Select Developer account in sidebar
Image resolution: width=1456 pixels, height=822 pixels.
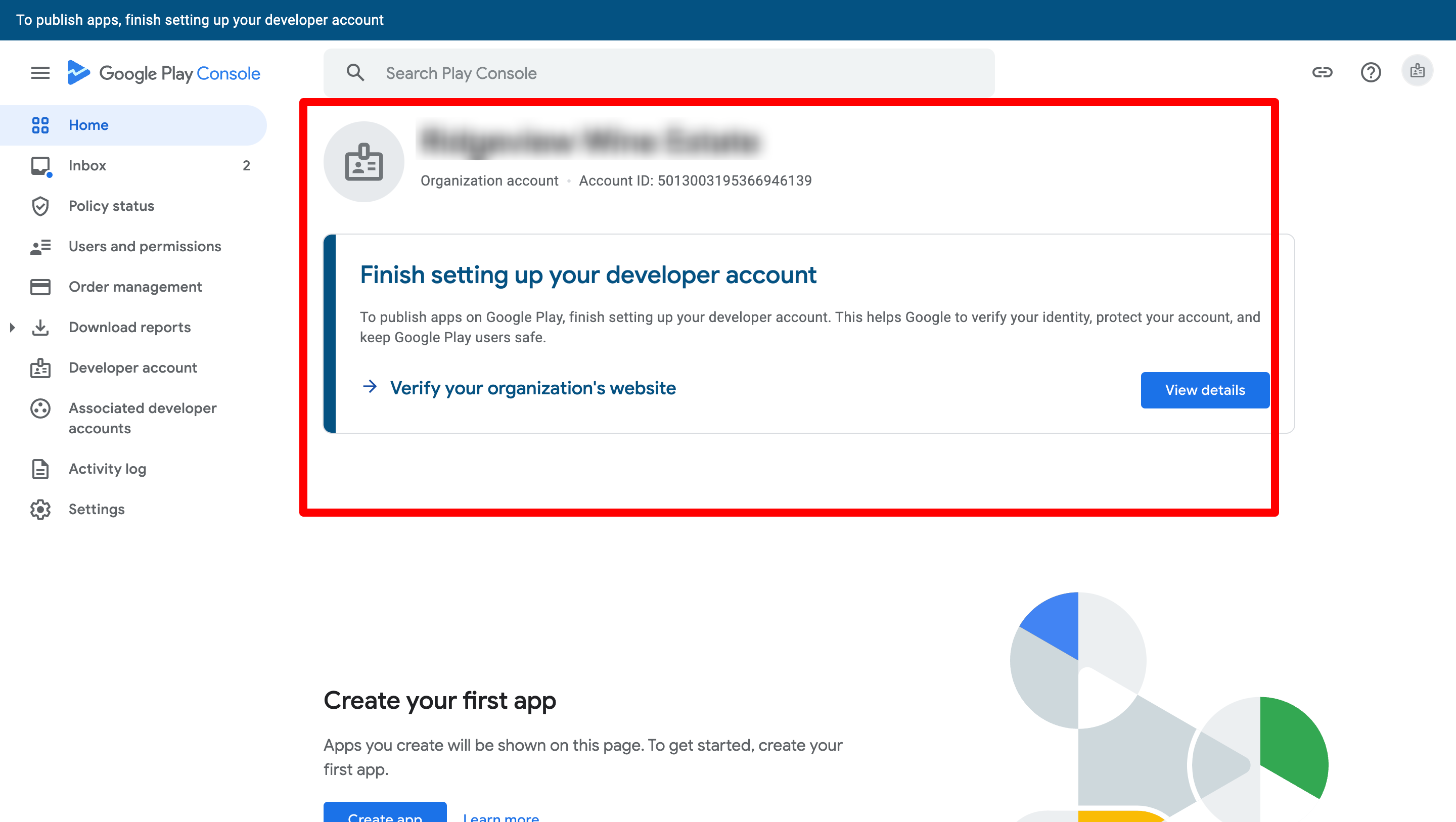point(133,368)
